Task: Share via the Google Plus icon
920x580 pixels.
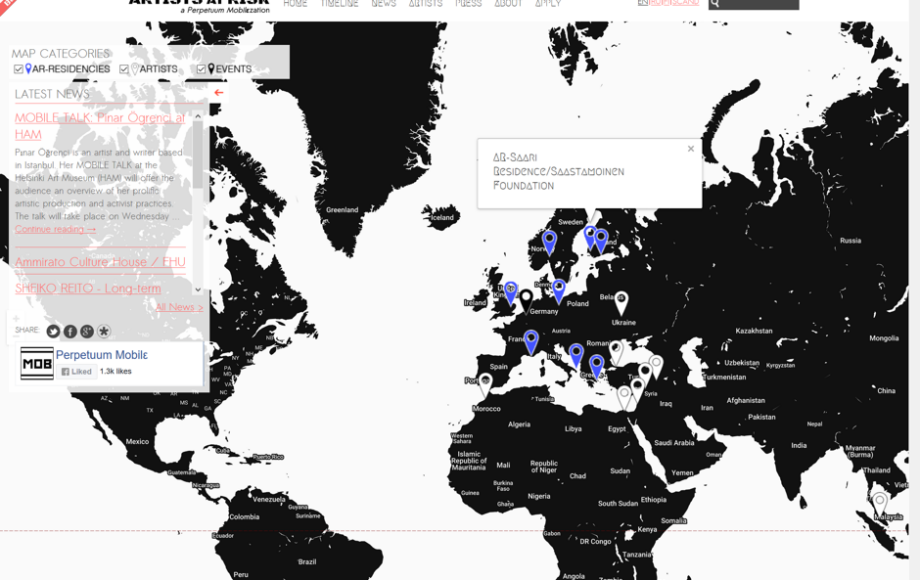Action: pos(87,331)
